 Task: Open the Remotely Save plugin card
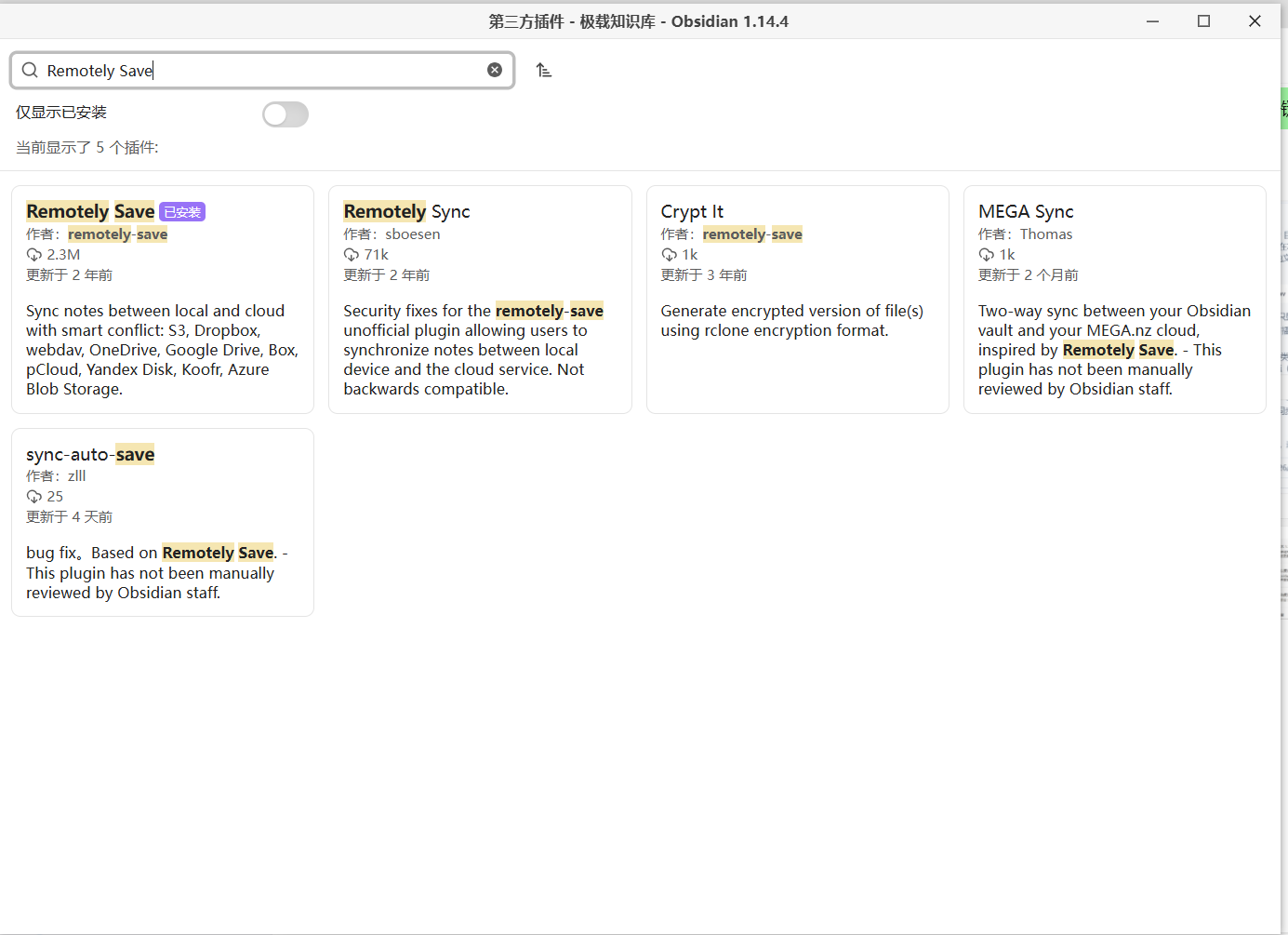[163, 300]
